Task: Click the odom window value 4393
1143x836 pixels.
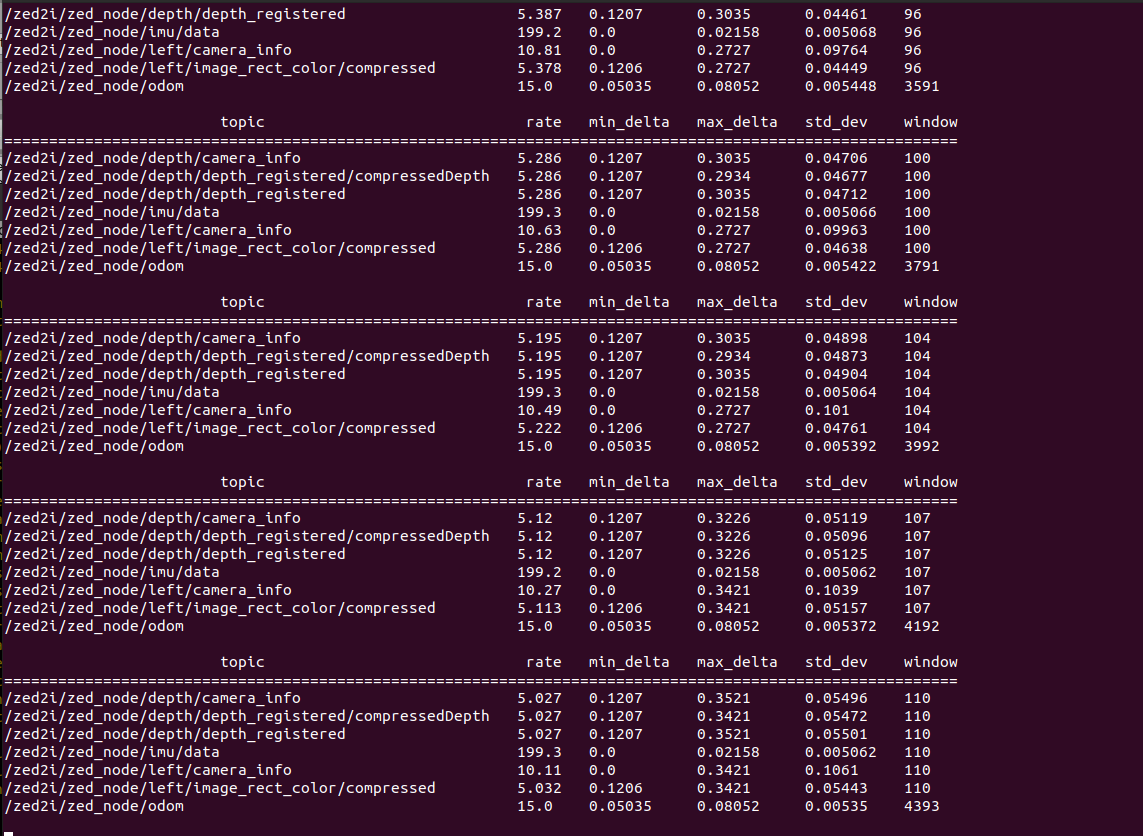Action: [921, 806]
